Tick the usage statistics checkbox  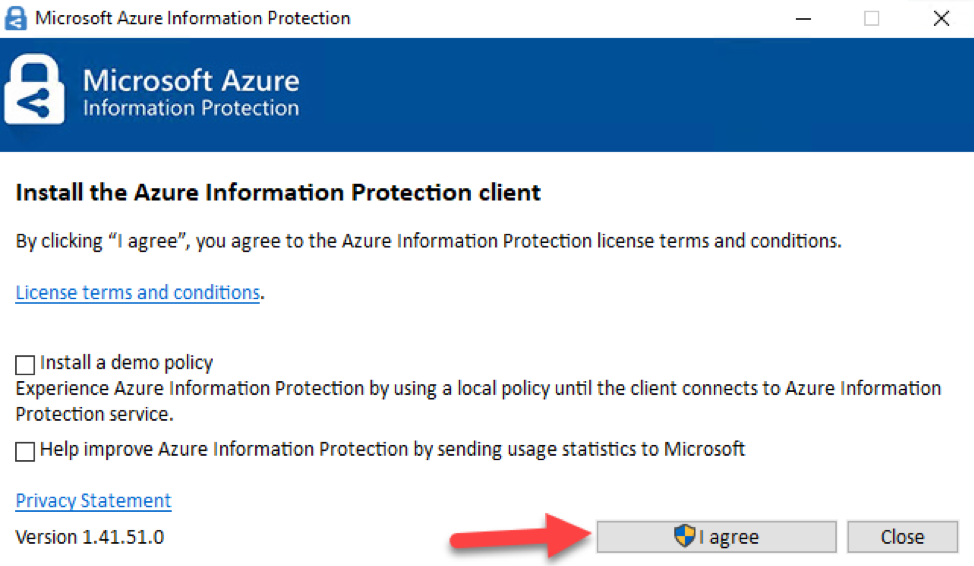25,452
